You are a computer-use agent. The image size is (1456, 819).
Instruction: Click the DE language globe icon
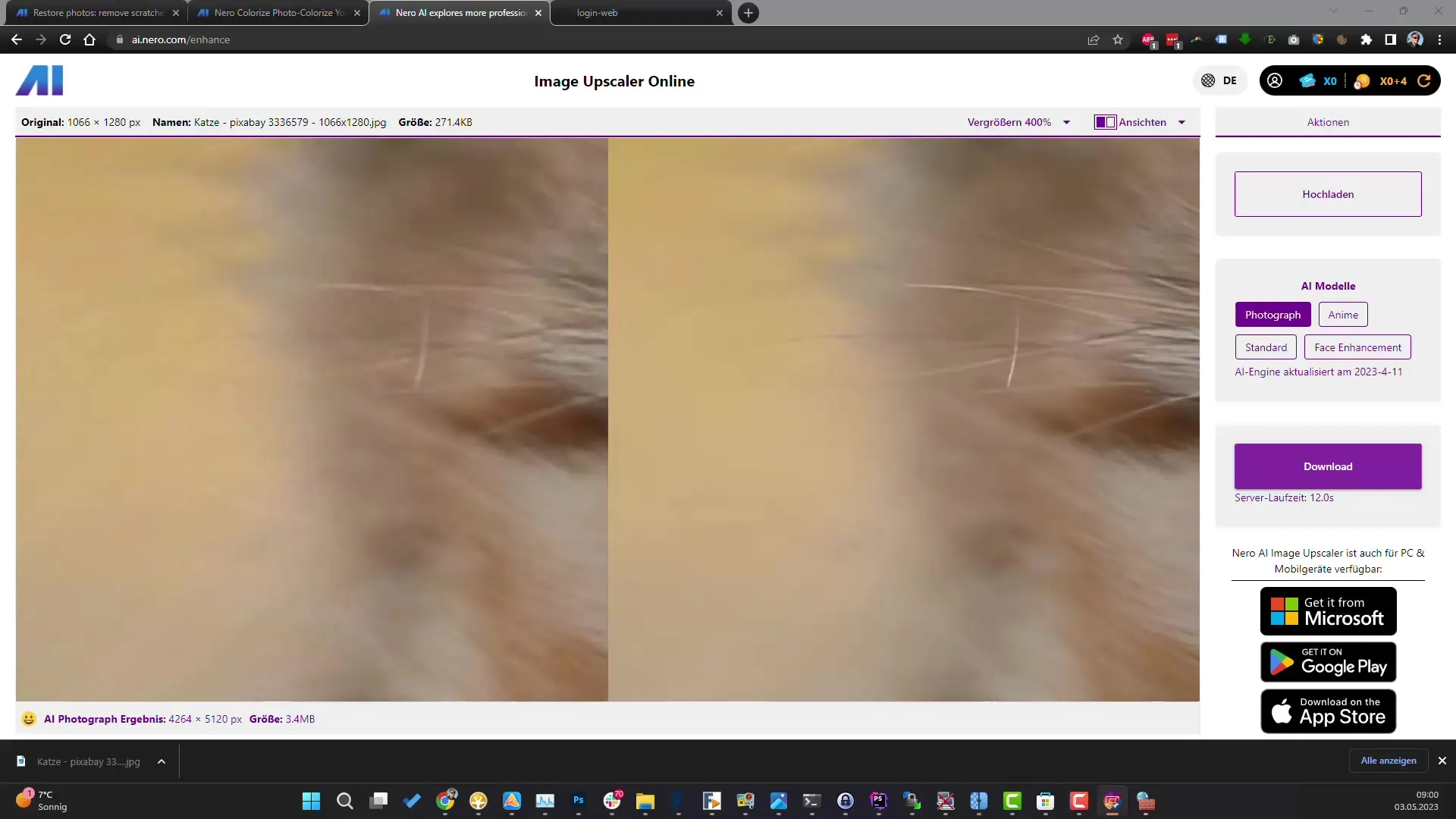[x=1208, y=80]
